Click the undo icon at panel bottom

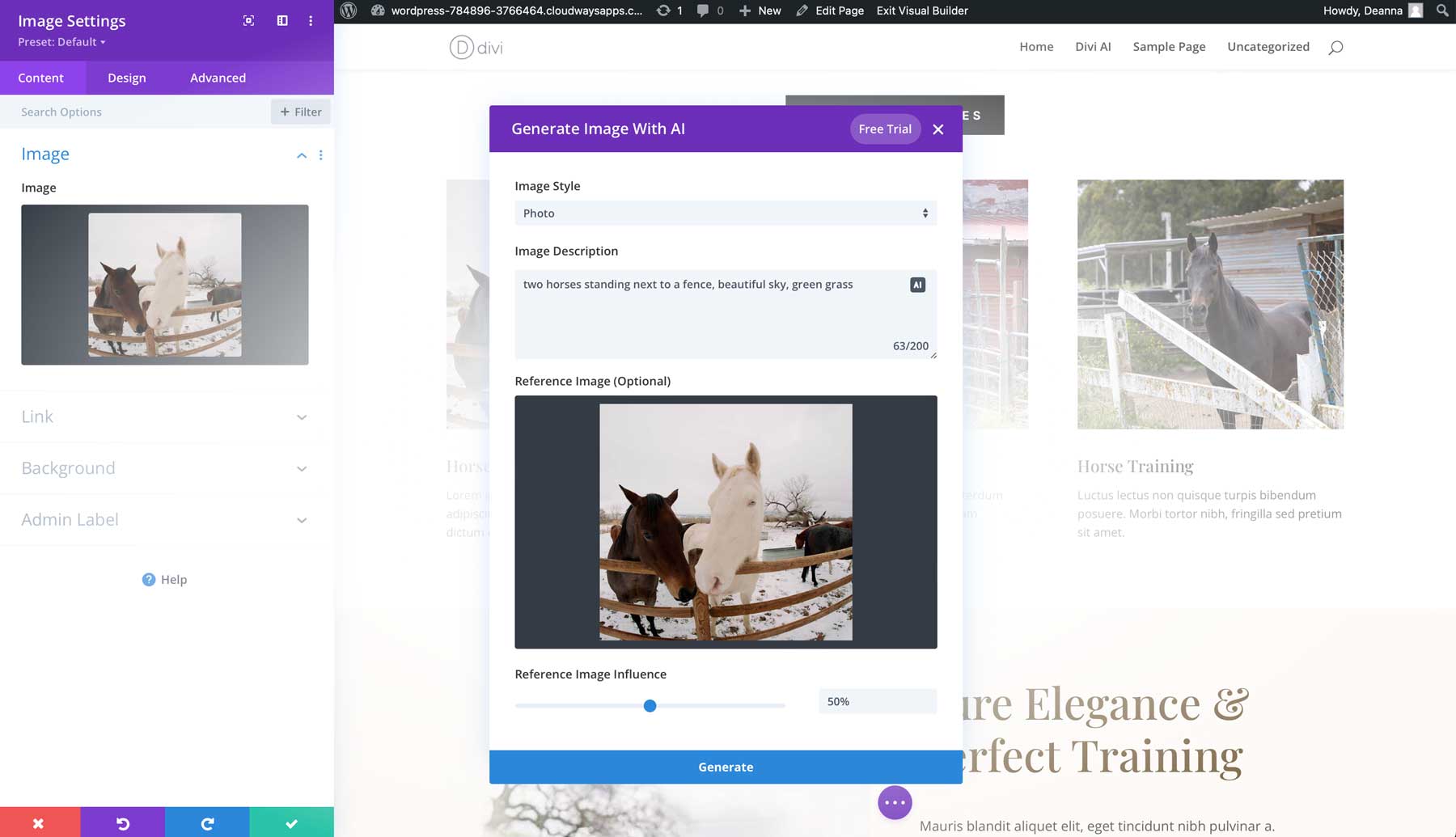click(123, 822)
